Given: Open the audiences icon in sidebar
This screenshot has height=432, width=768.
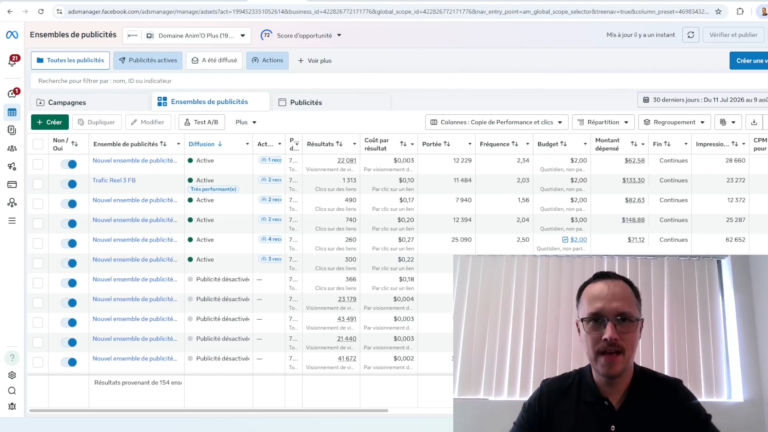Looking at the screenshot, I should pos(12,148).
